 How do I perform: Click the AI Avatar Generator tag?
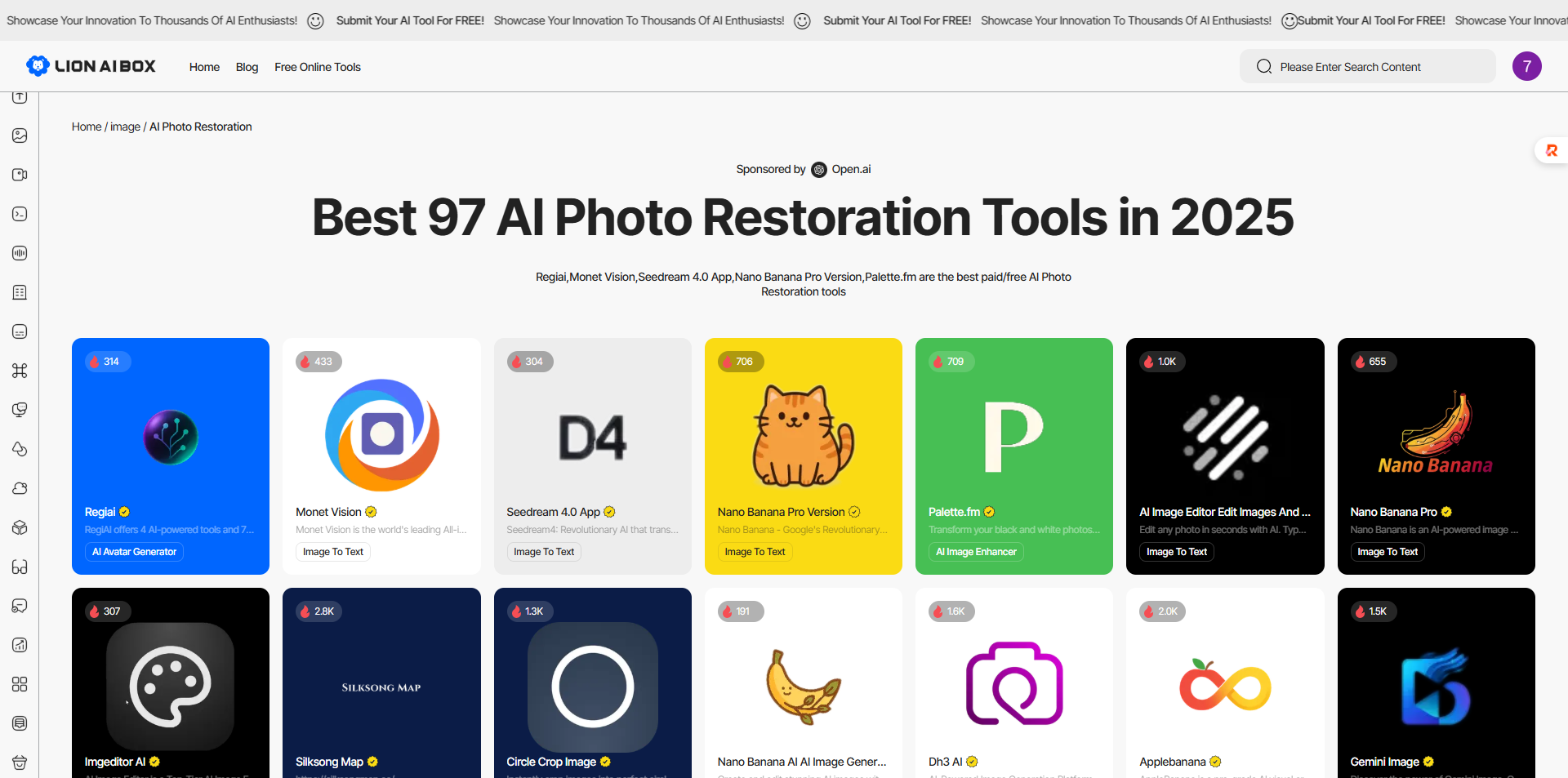click(134, 552)
